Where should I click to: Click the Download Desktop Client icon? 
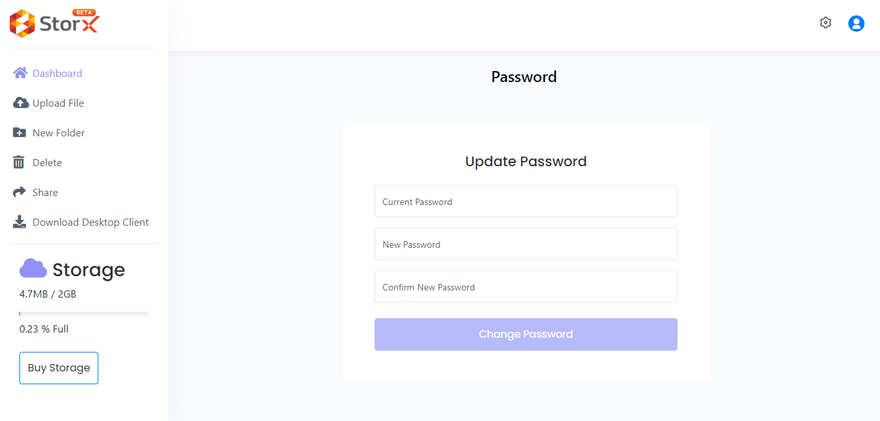click(x=19, y=222)
